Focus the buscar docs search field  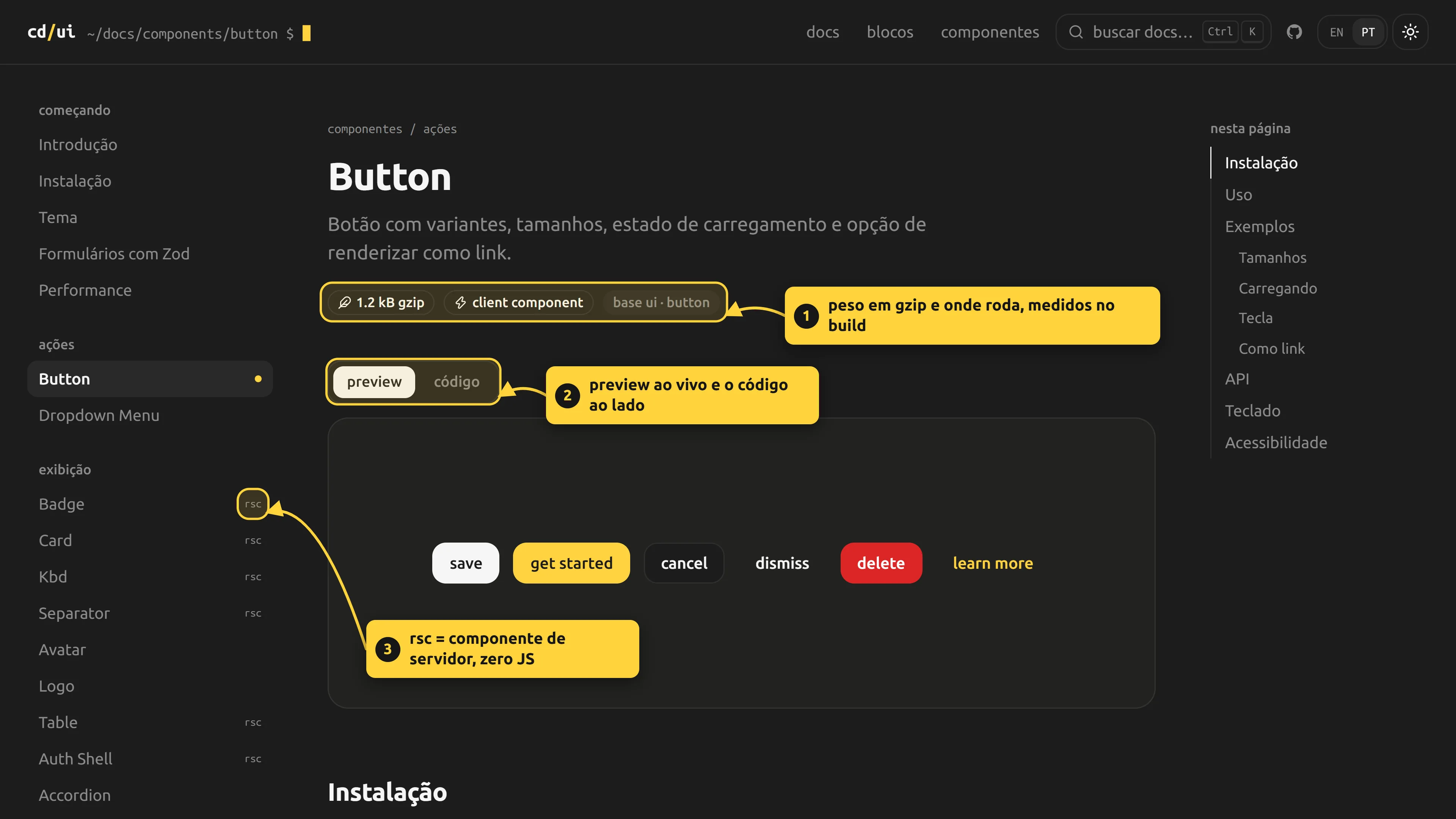point(1163,31)
